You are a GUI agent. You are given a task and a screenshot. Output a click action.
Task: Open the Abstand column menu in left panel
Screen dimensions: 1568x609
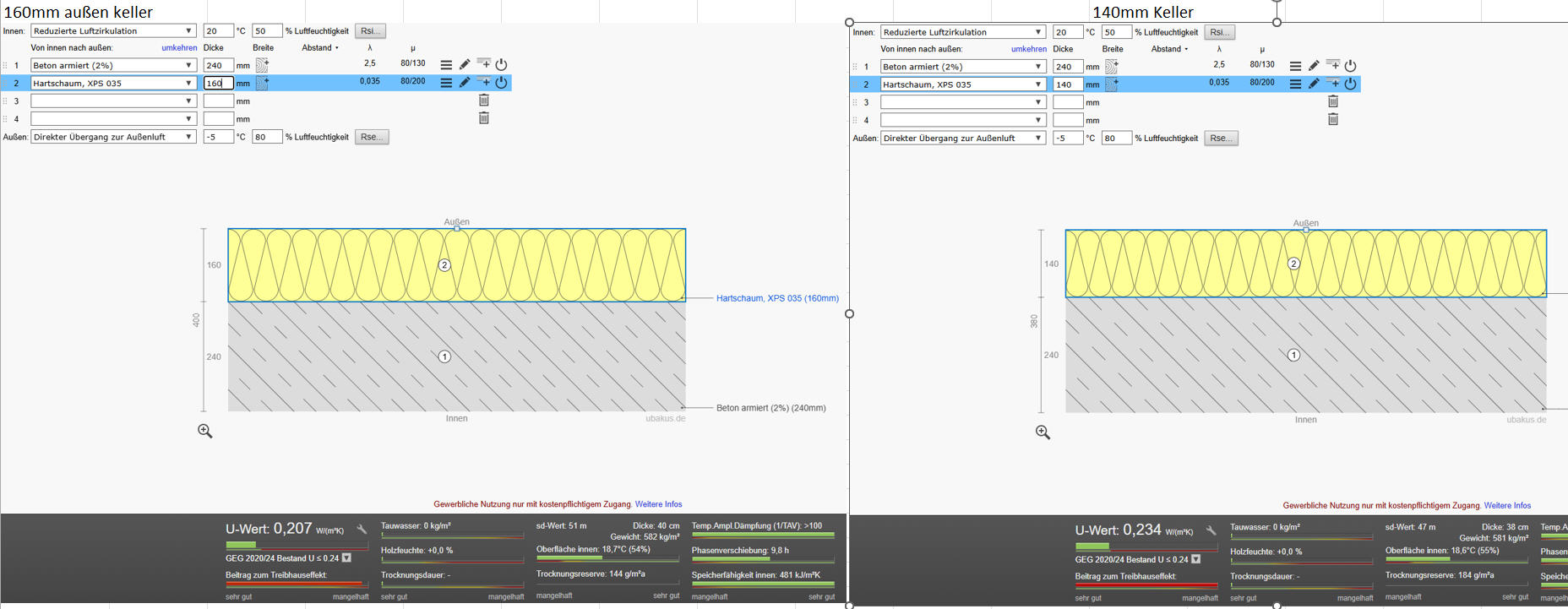click(320, 48)
